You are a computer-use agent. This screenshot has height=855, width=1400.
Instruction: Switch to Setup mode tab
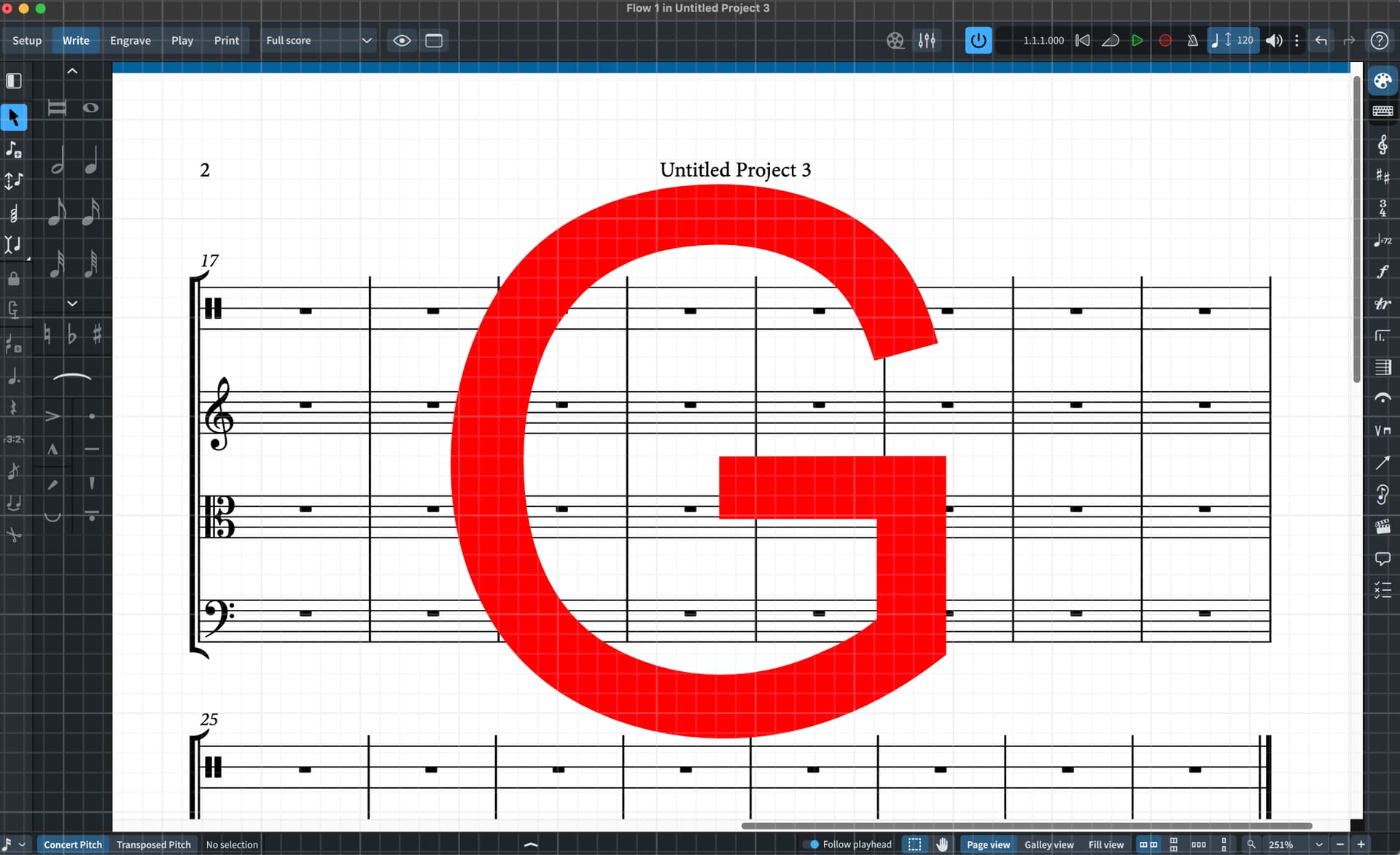[x=27, y=41]
